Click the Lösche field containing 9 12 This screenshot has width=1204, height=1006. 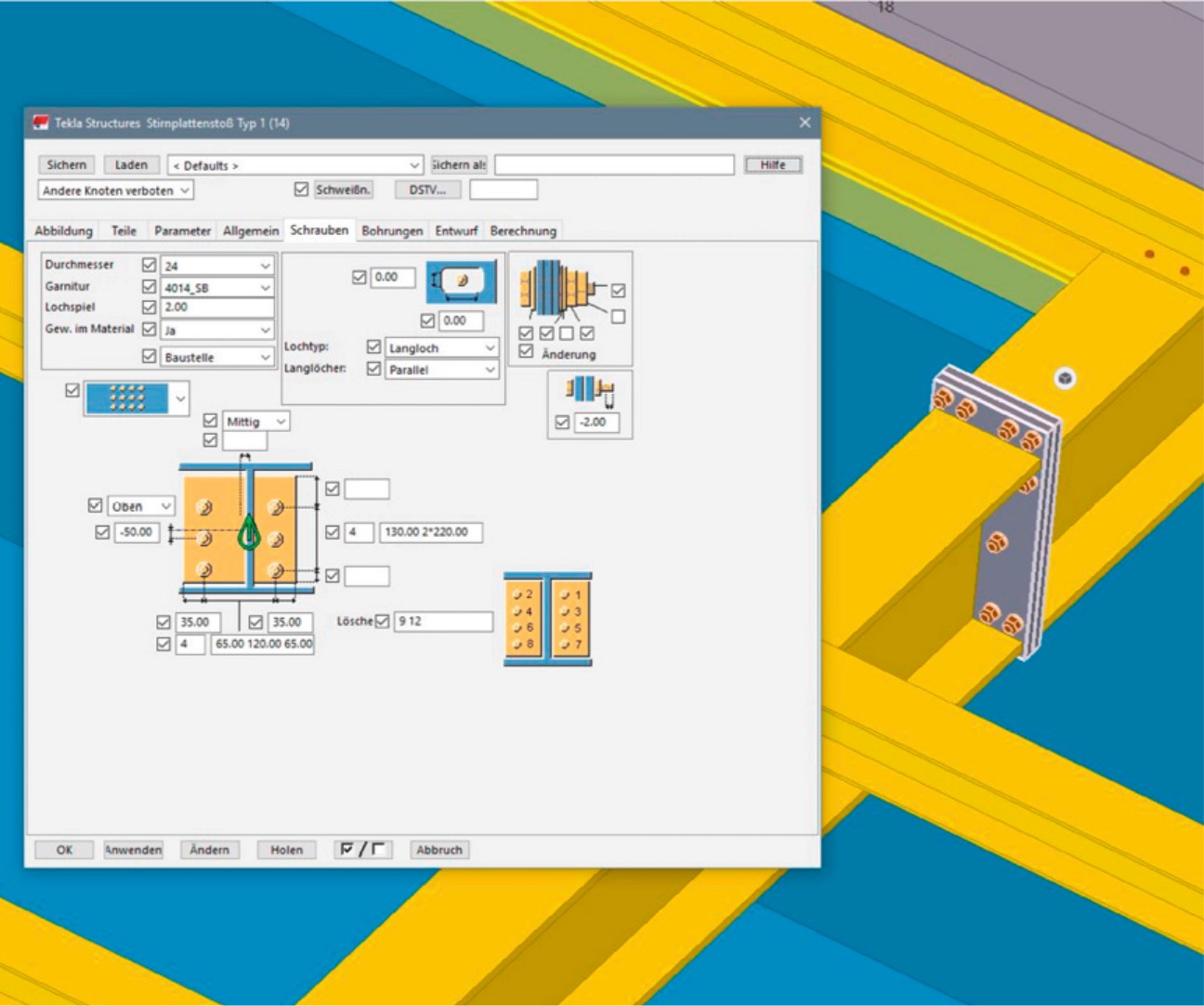click(443, 621)
